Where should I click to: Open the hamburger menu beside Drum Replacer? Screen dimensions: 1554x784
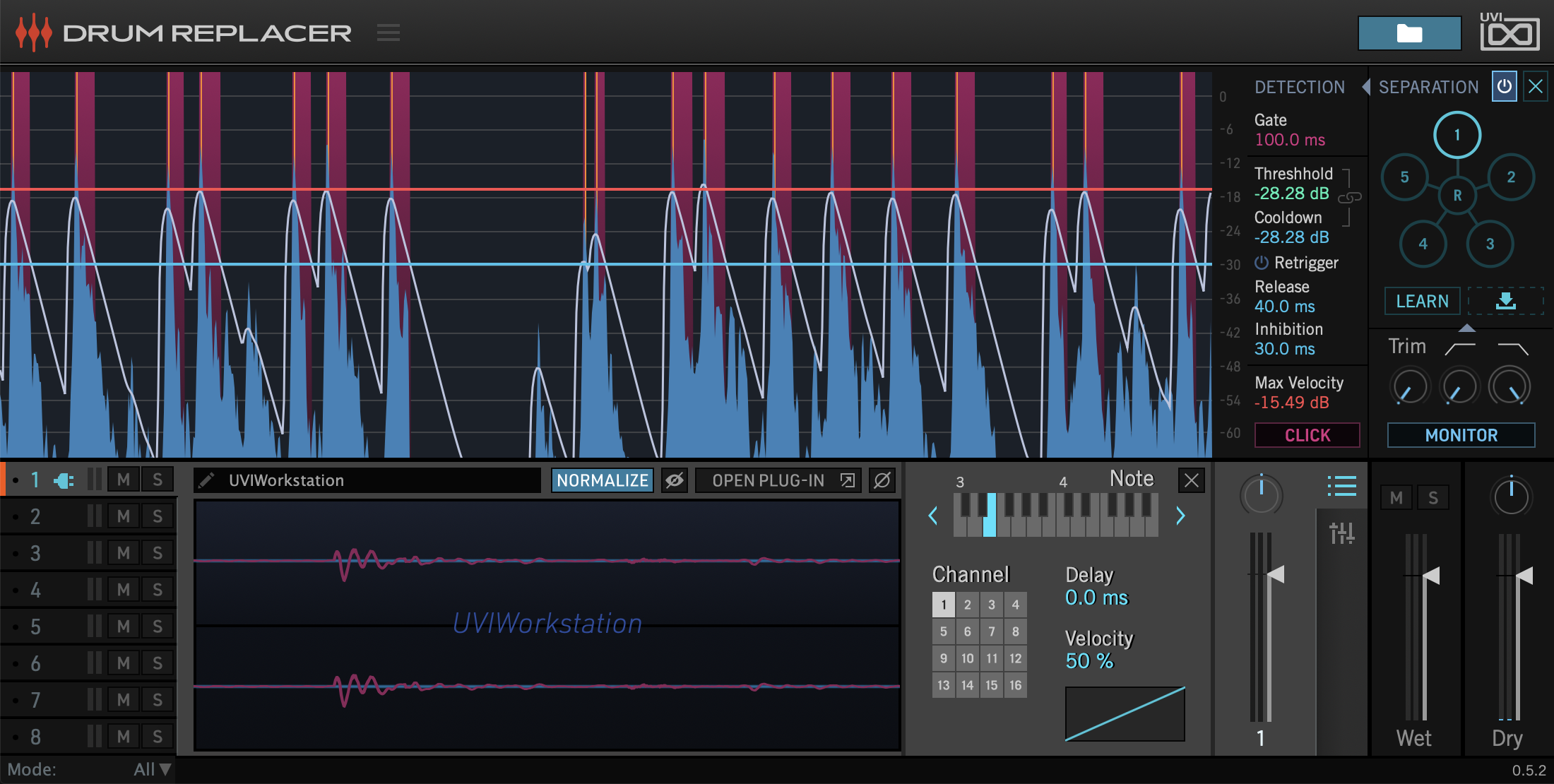click(388, 32)
